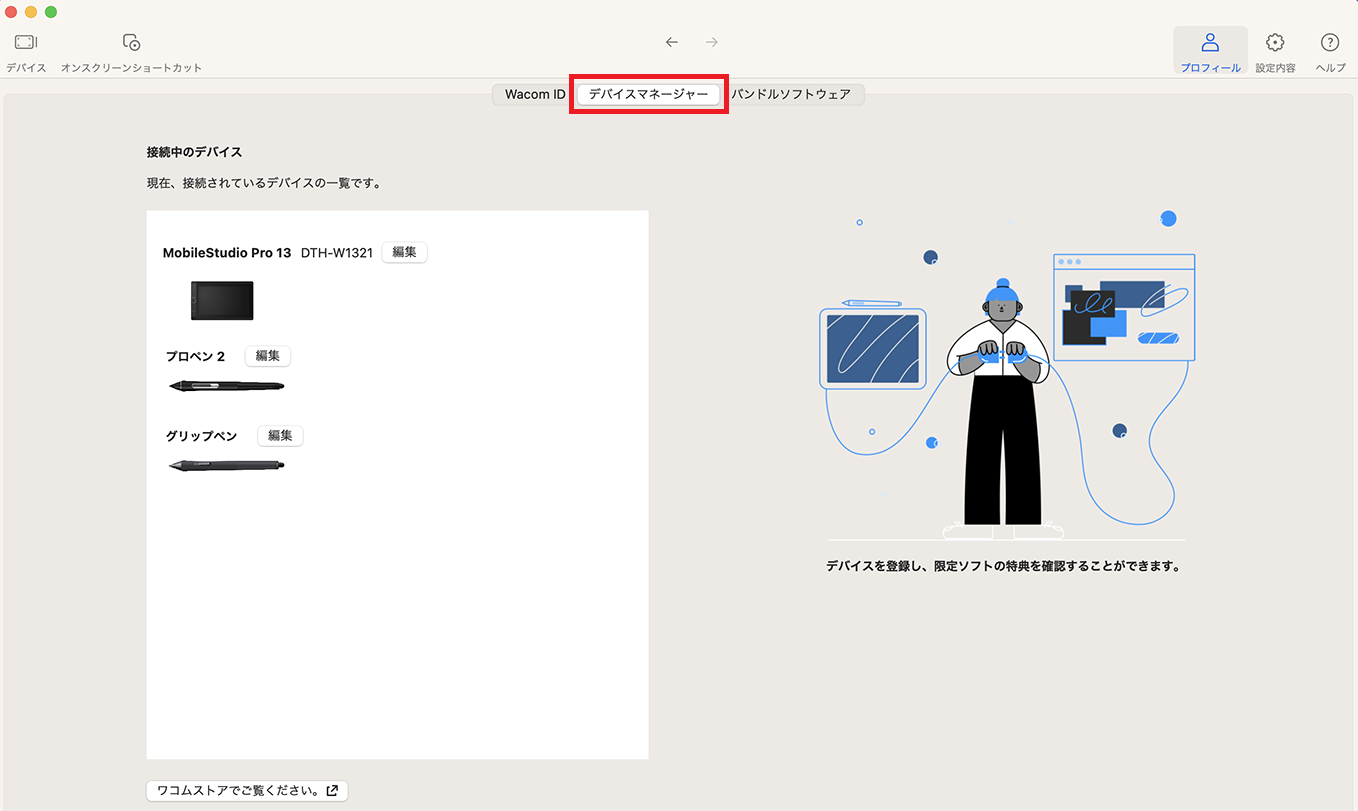This screenshot has width=1358, height=811.
Task: Click 編集 next to MobileStudio Pro 13
Action: [x=404, y=252]
